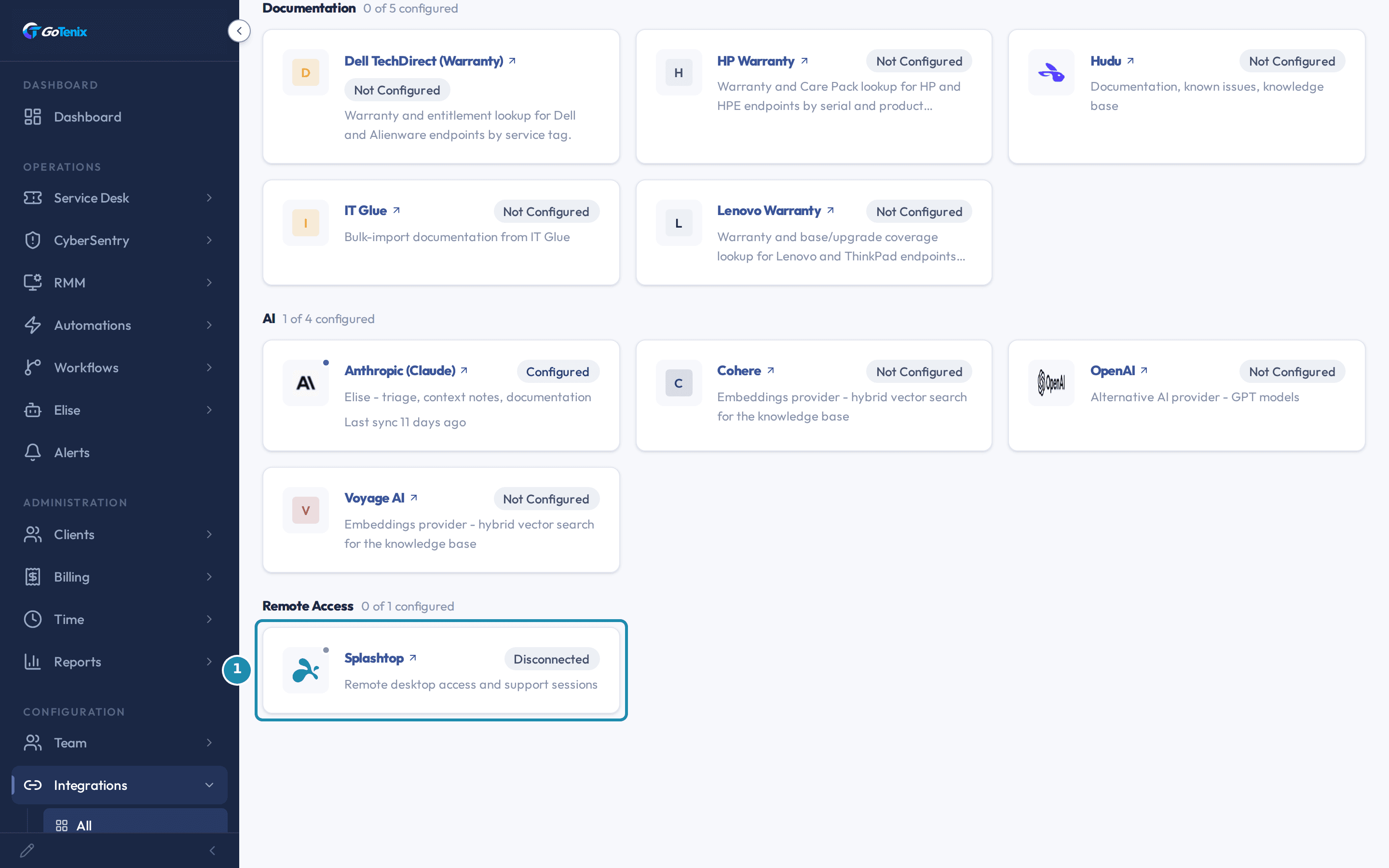Click the IT Glue integration title
Image resolution: width=1389 pixels, height=868 pixels.
(x=366, y=211)
